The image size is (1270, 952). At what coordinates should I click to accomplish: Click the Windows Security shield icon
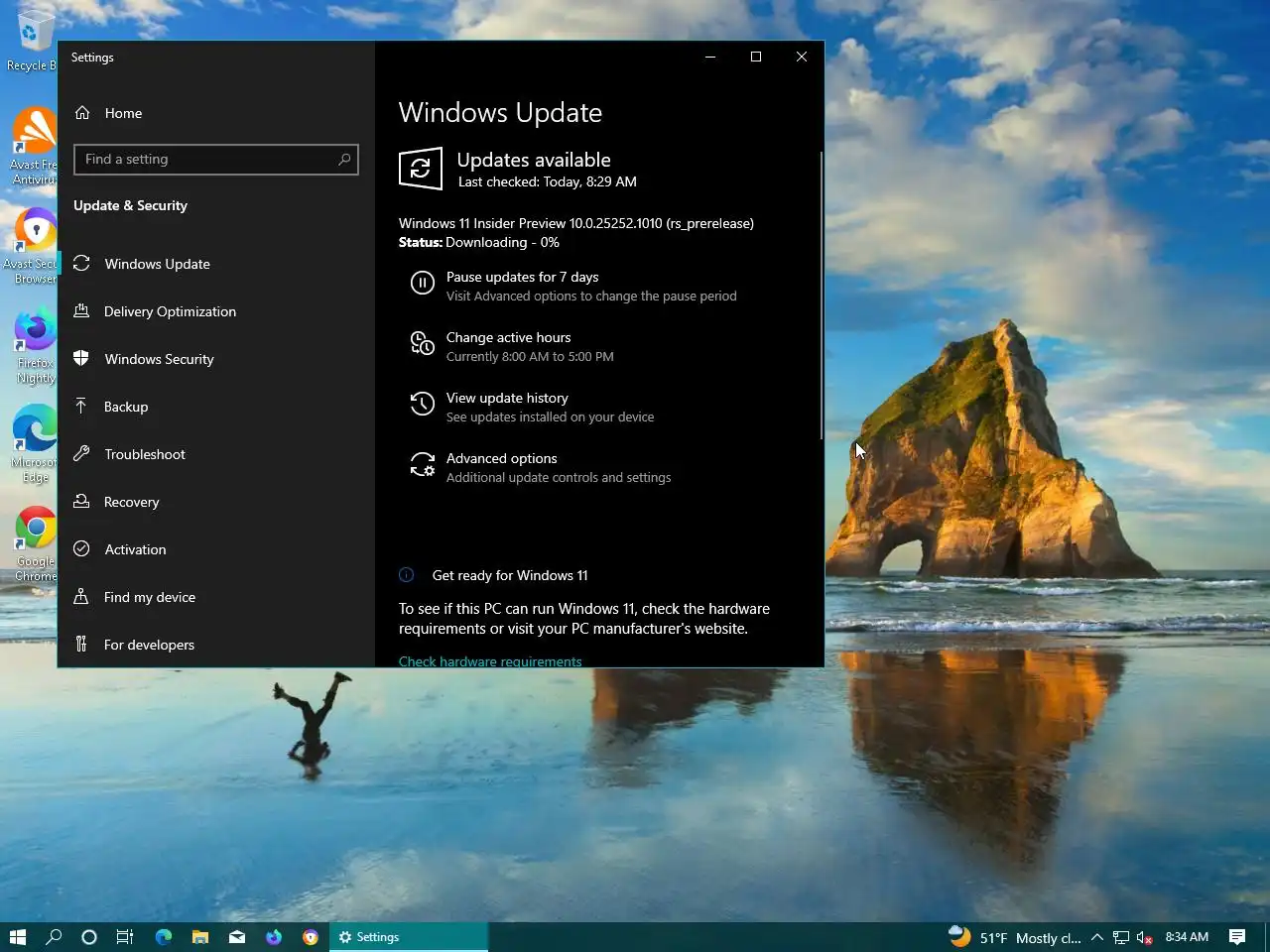pyautogui.click(x=81, y=359)
